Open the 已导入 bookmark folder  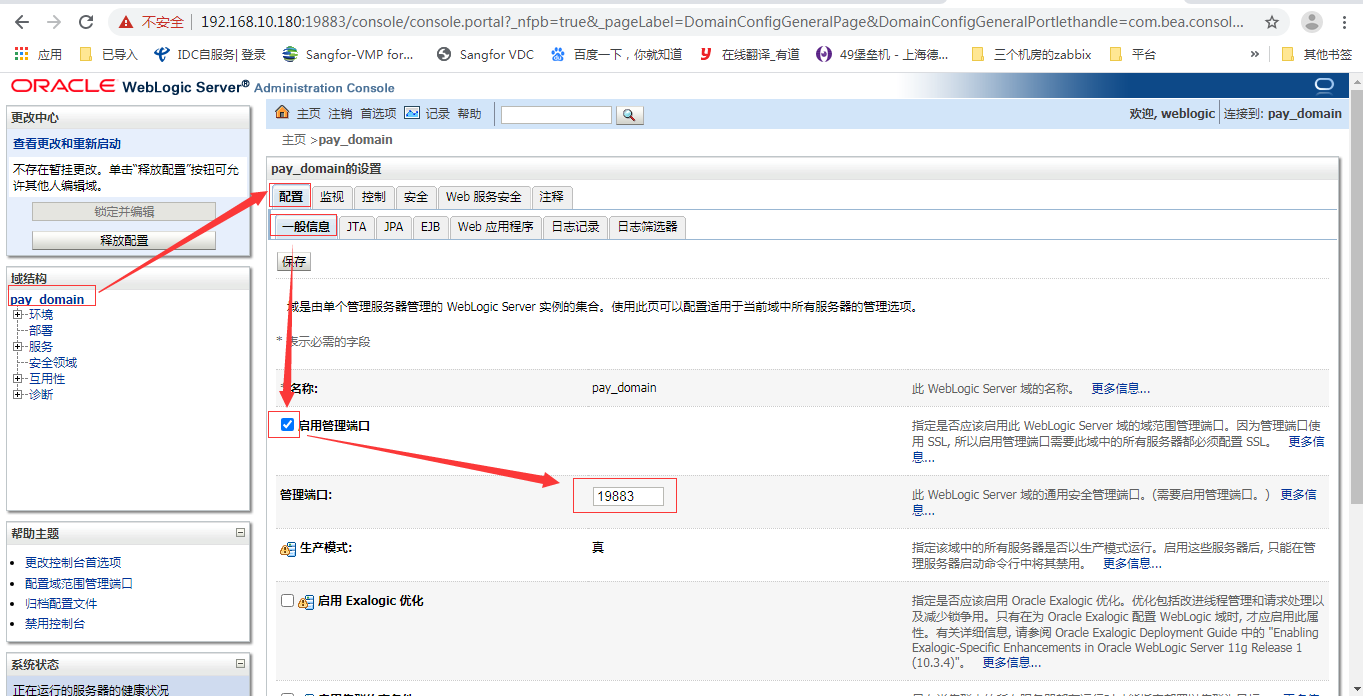[x=108, y=54]
